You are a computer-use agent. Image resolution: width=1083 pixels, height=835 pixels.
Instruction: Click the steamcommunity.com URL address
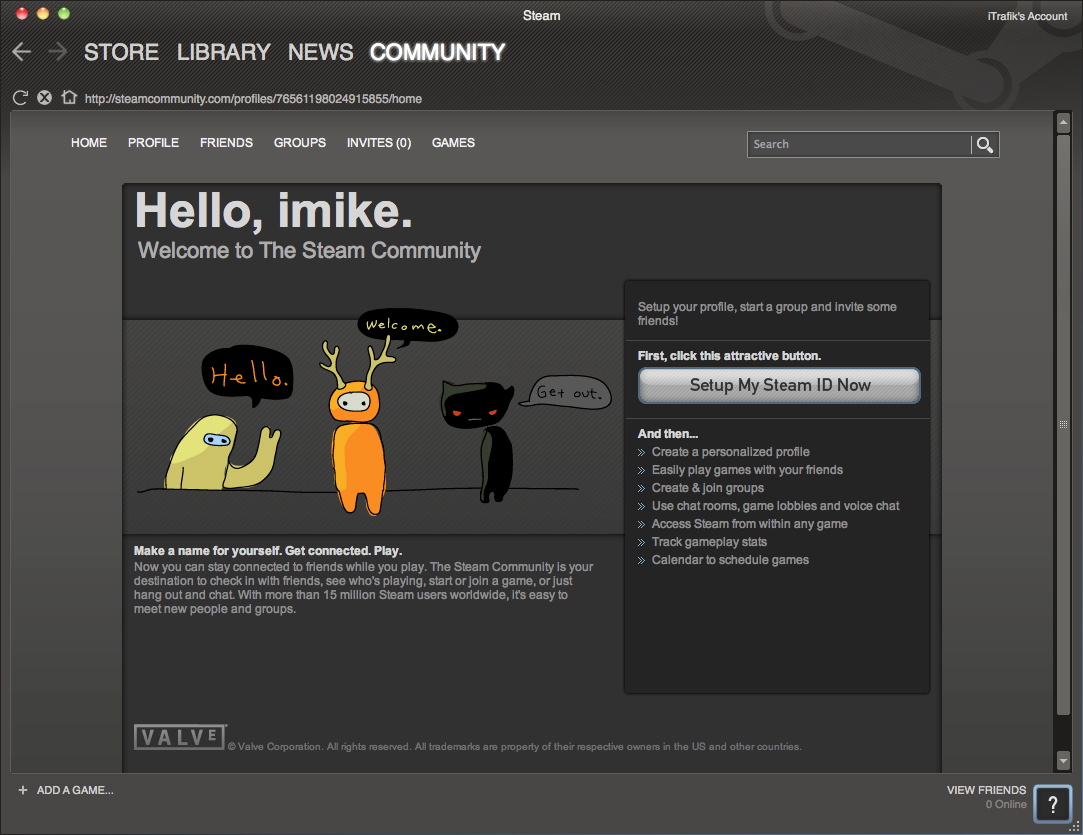click(253, 99)
